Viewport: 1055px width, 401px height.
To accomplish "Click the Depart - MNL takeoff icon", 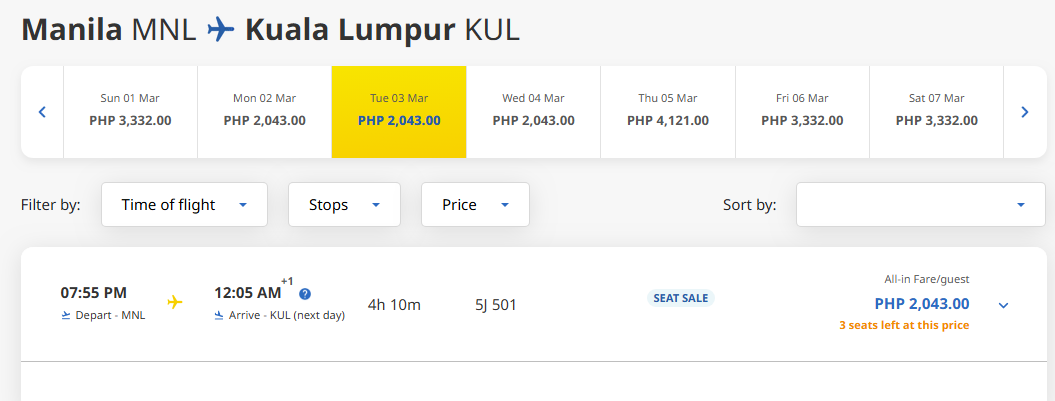I will tap(66, 315).
